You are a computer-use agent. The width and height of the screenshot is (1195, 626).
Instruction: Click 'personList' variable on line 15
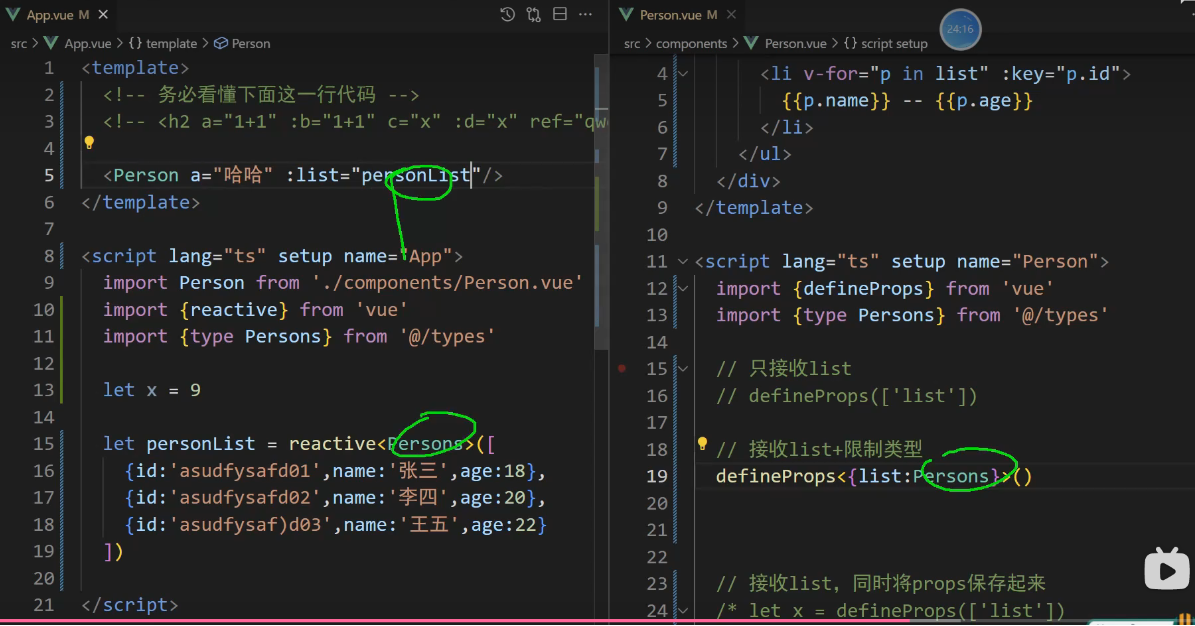click(200, 444)
